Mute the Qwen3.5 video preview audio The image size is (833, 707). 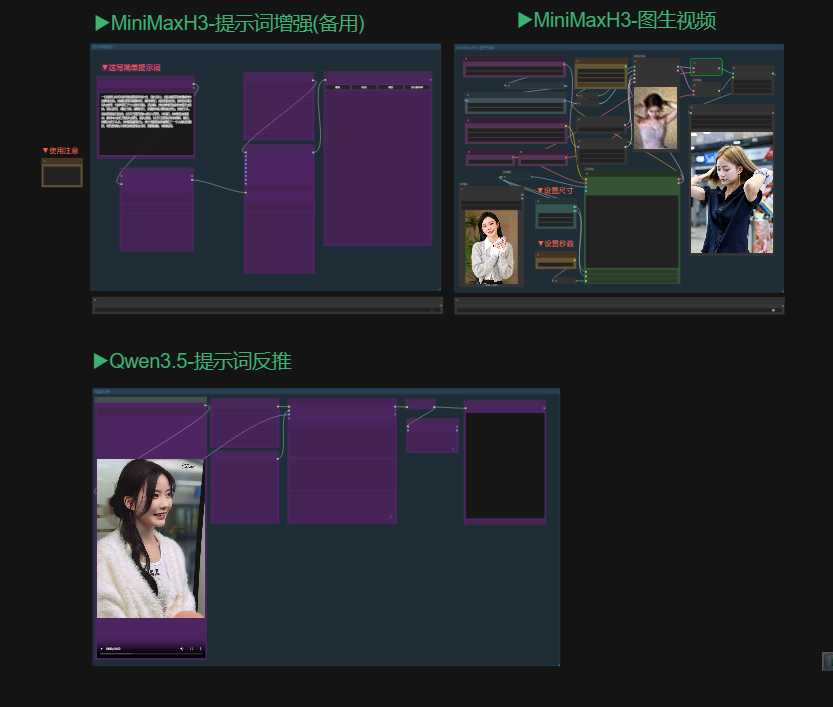[x=182, y=649]
